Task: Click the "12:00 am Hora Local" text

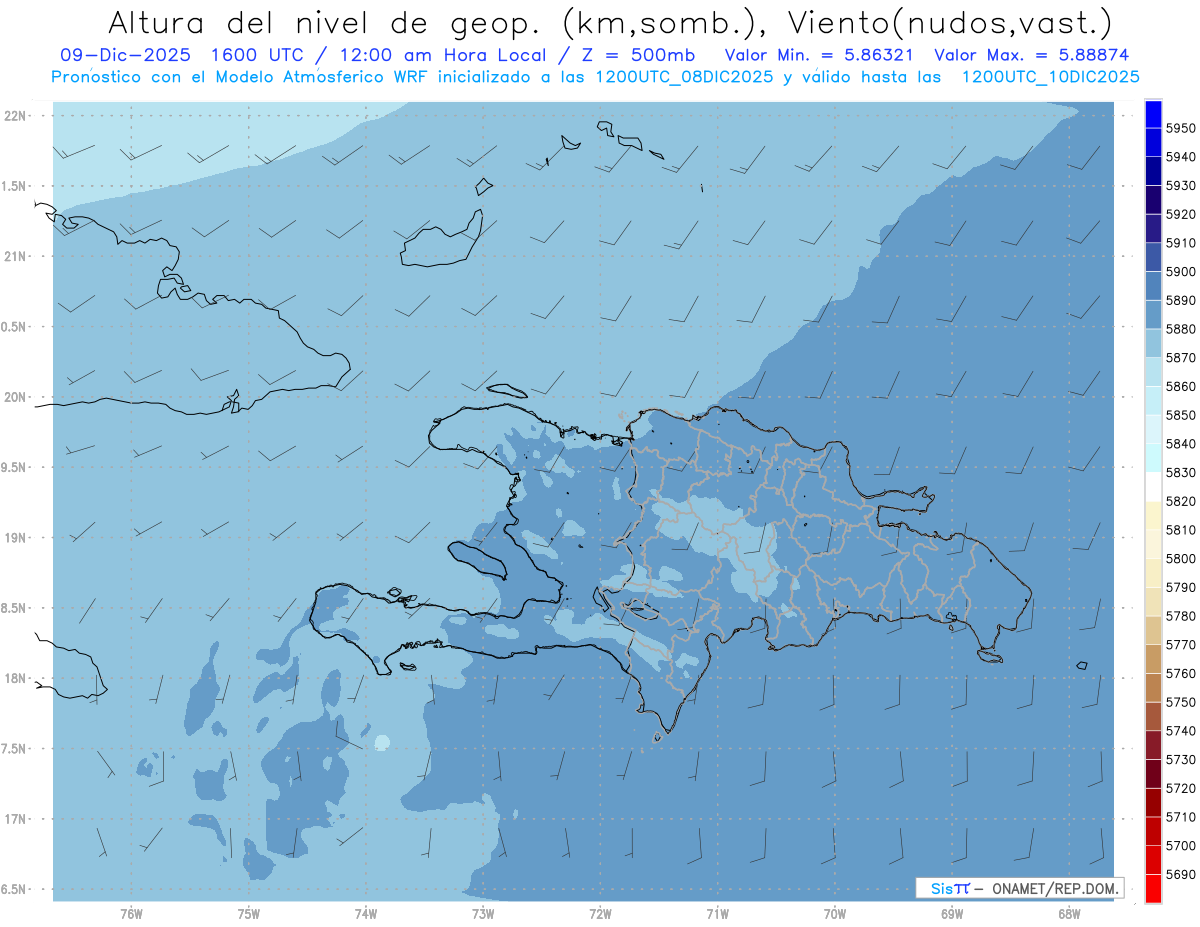Action: tap(440, 55)
